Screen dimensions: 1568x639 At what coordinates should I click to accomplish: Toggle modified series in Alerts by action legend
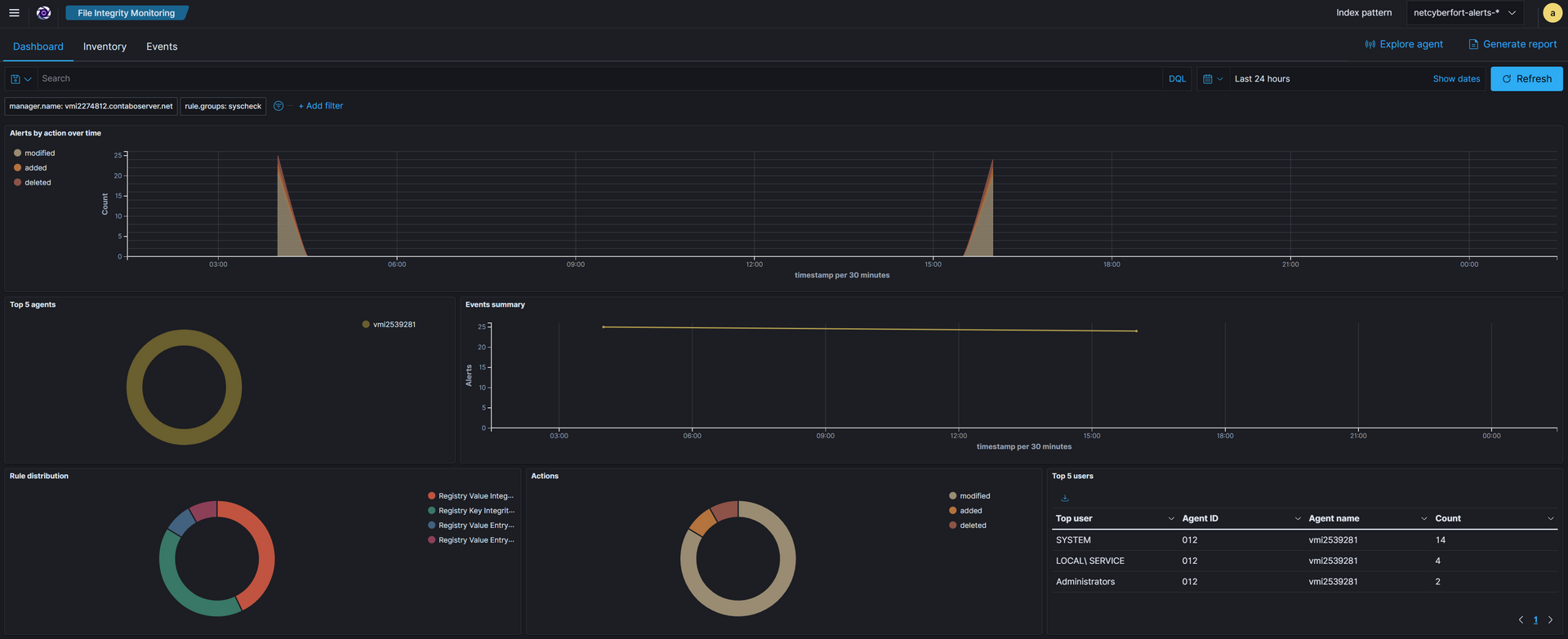34,153
